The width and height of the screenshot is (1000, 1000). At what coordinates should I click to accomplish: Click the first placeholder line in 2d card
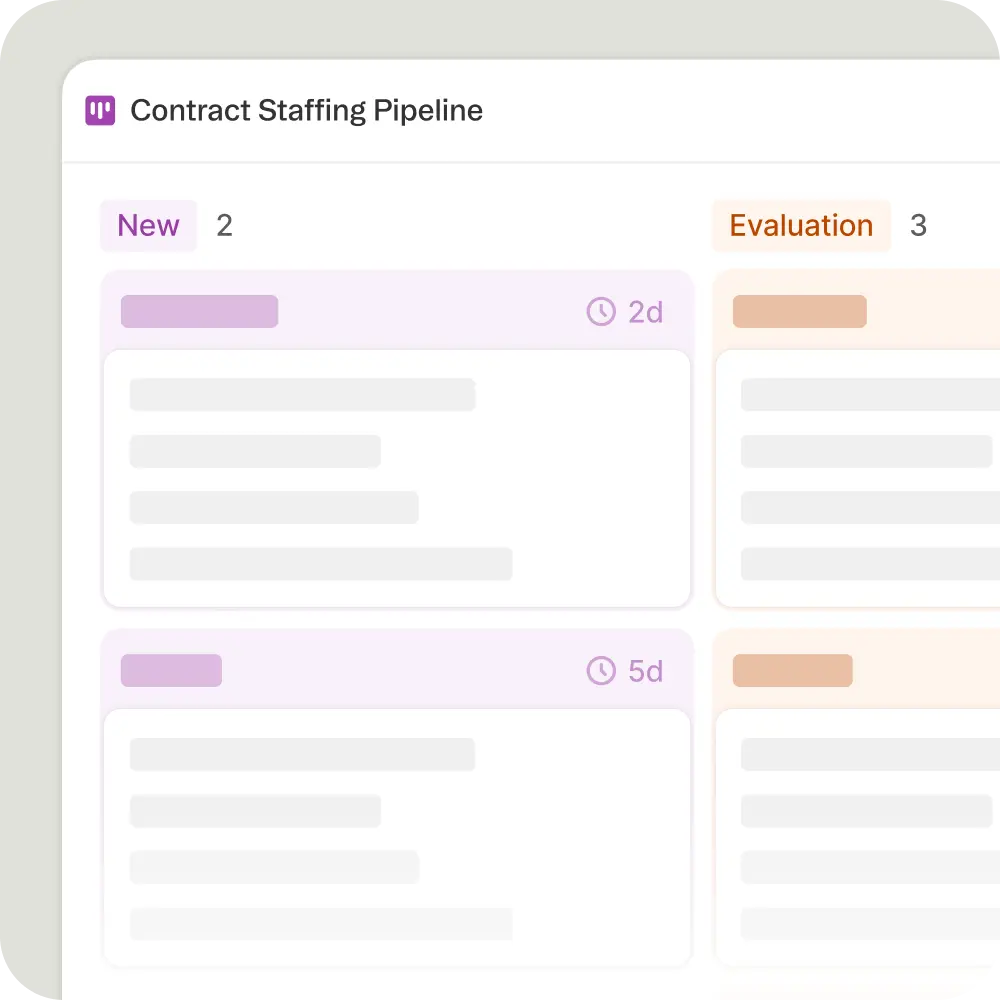(x=302, y=395)
